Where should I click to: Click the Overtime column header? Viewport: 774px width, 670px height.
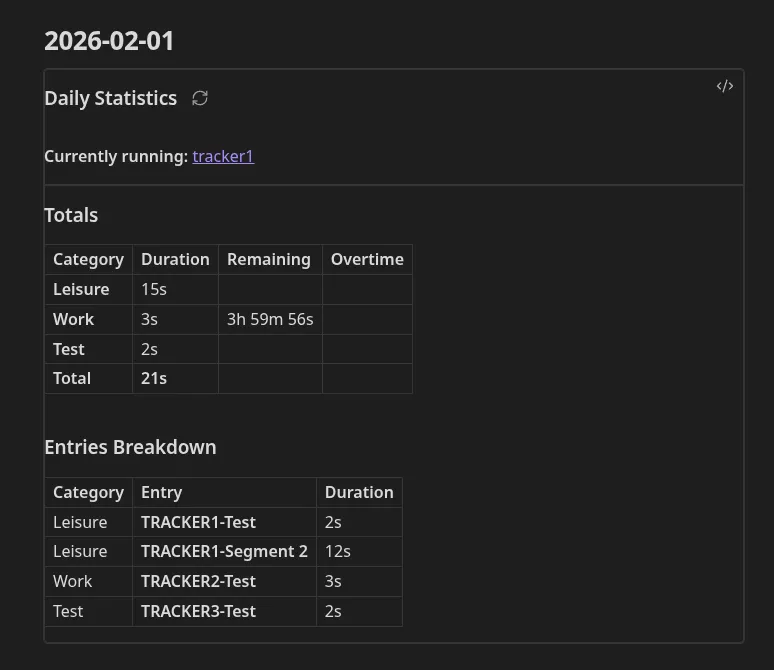[367, 259]
